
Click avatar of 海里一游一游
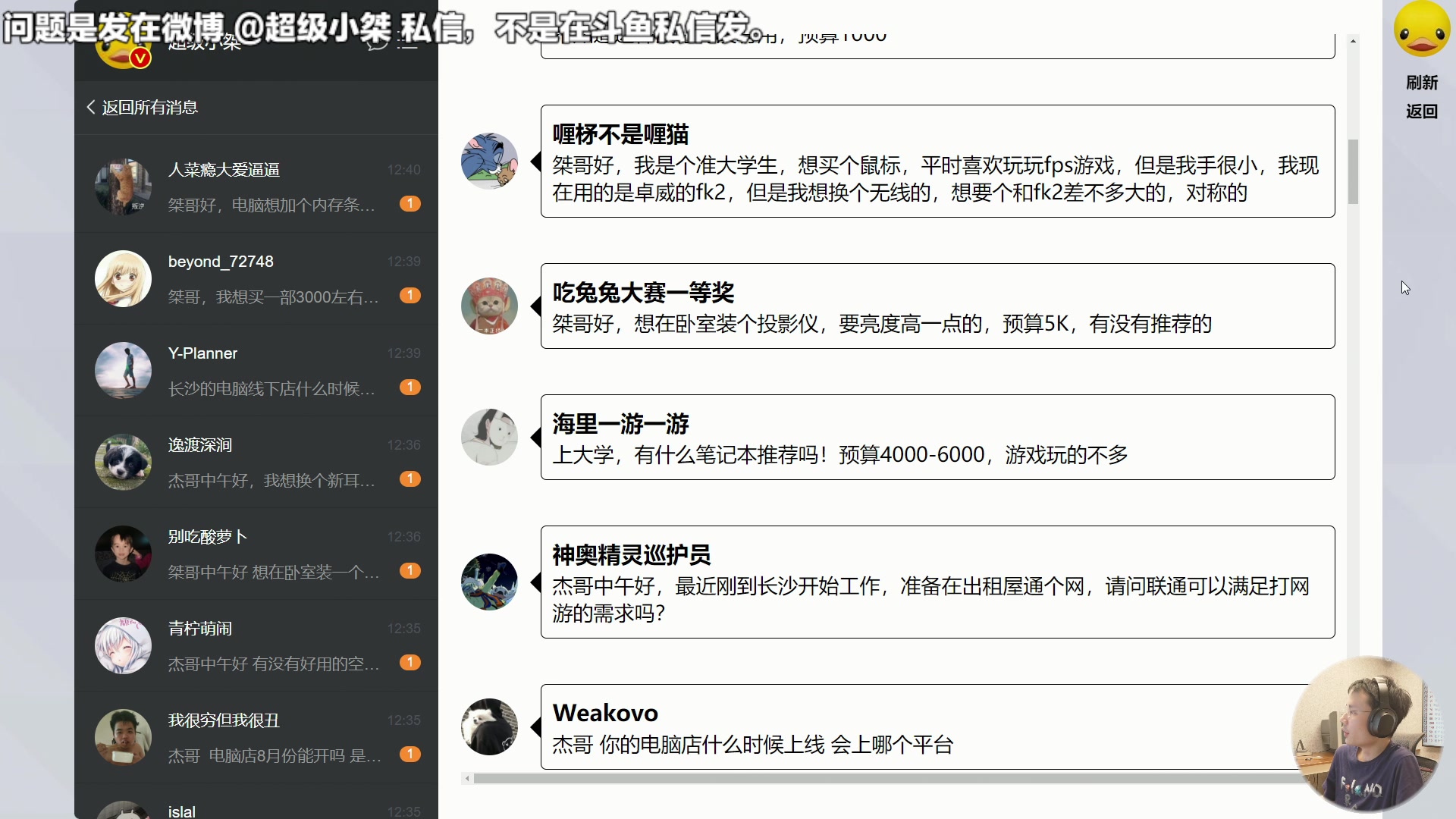(x=489, y=437)
